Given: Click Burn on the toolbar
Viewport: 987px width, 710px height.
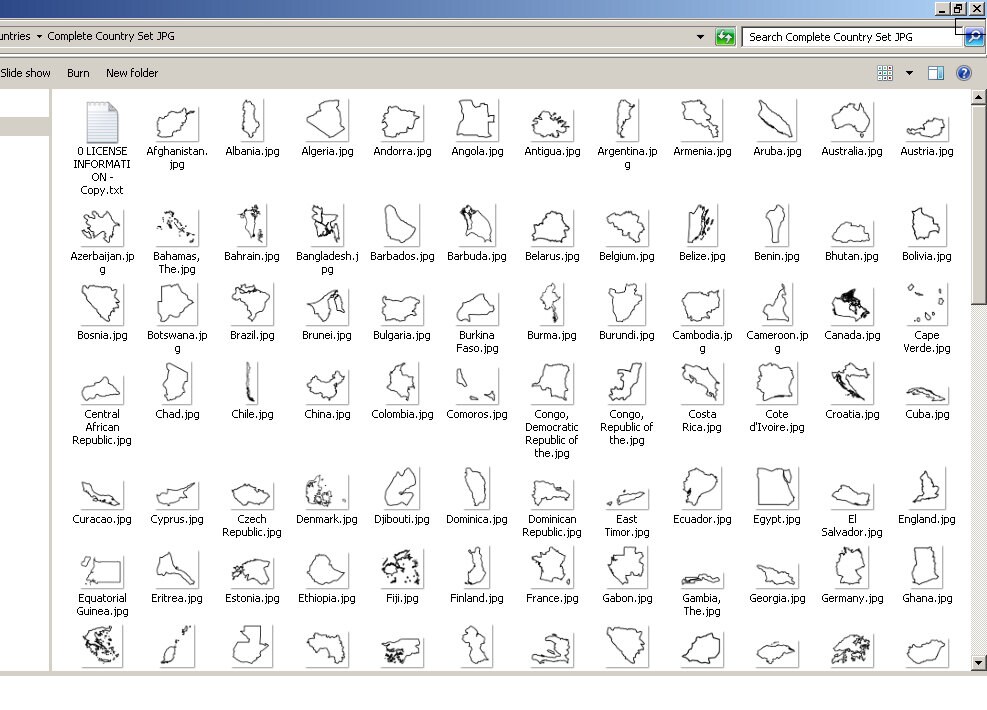Looking at the screenshot, I should click(77, 72).
